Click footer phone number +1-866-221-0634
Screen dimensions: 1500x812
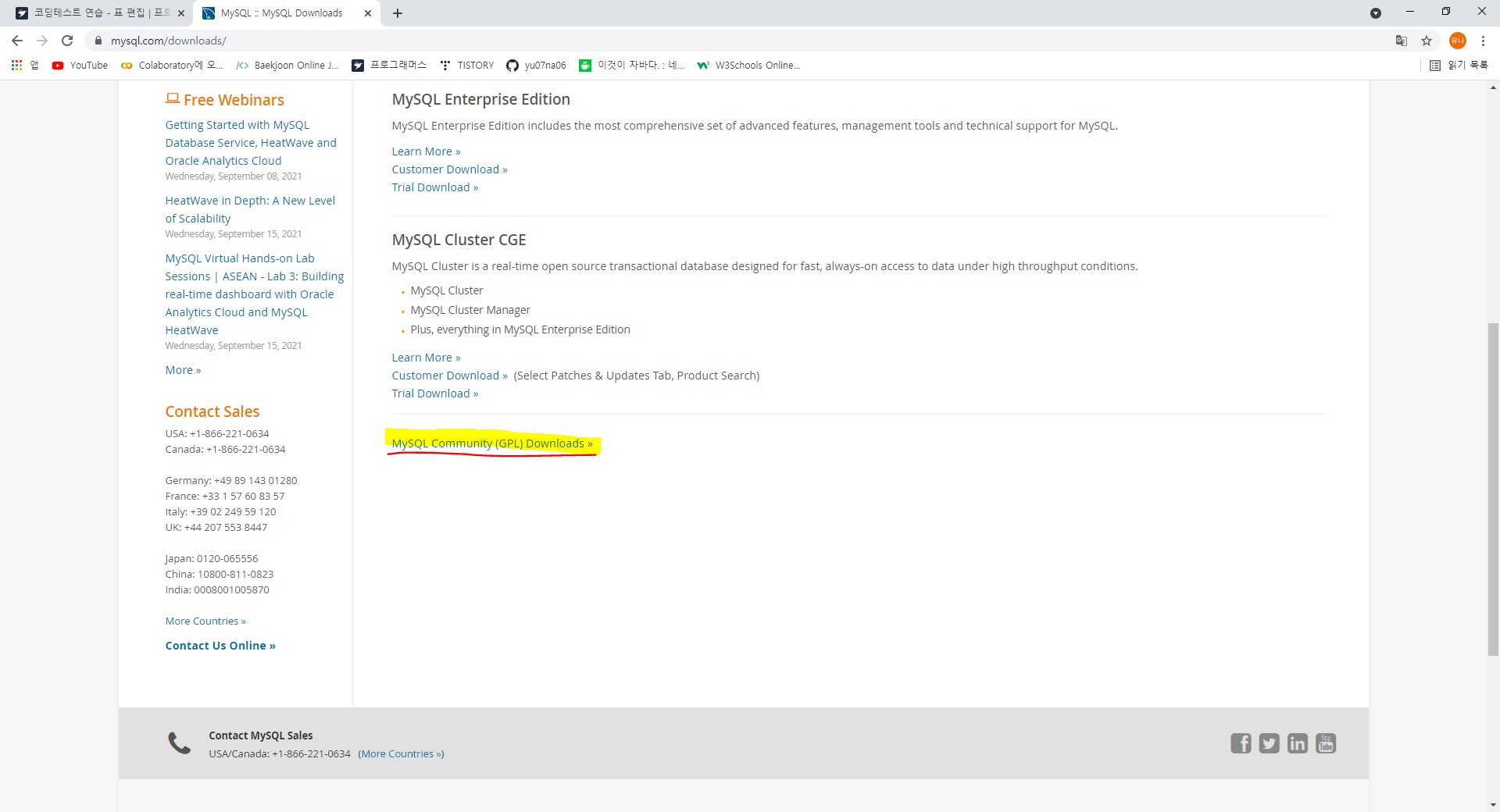(x=311, y=754)
